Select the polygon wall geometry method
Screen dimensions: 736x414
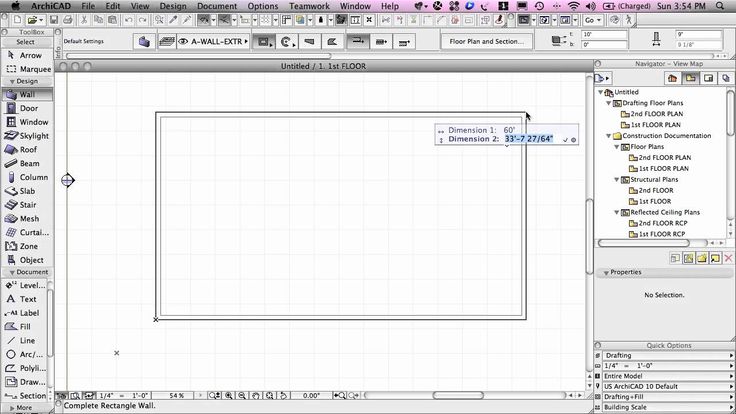(x=332, y=42)
